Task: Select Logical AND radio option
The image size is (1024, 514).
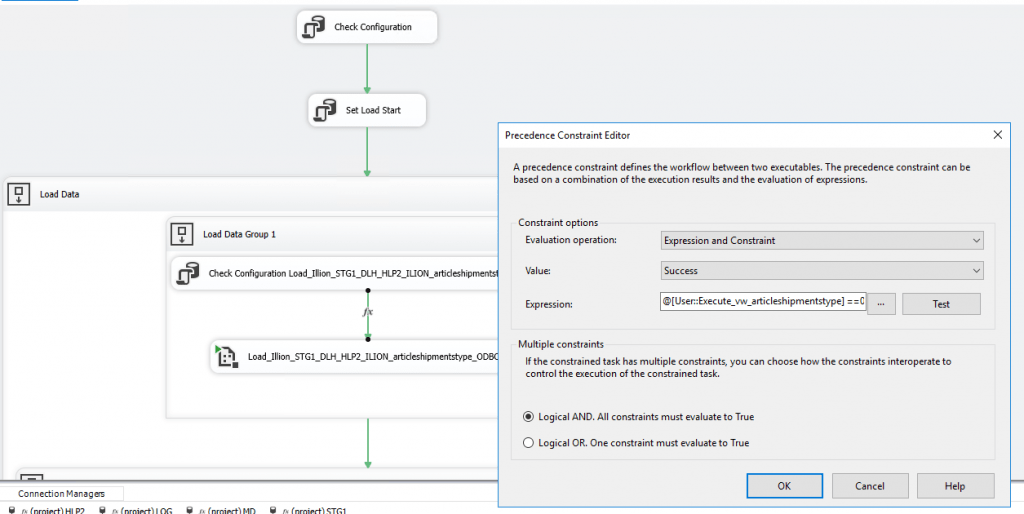Action: tap(530, 417)
